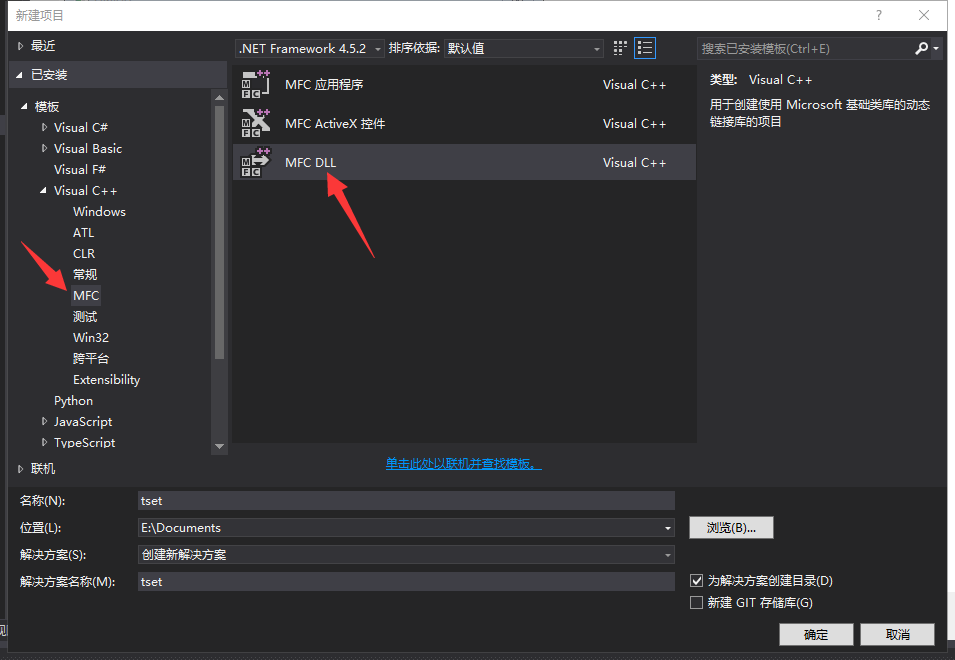Select 常规 template category
Viewport: 955px width, 660px height.
coord(85,275)
